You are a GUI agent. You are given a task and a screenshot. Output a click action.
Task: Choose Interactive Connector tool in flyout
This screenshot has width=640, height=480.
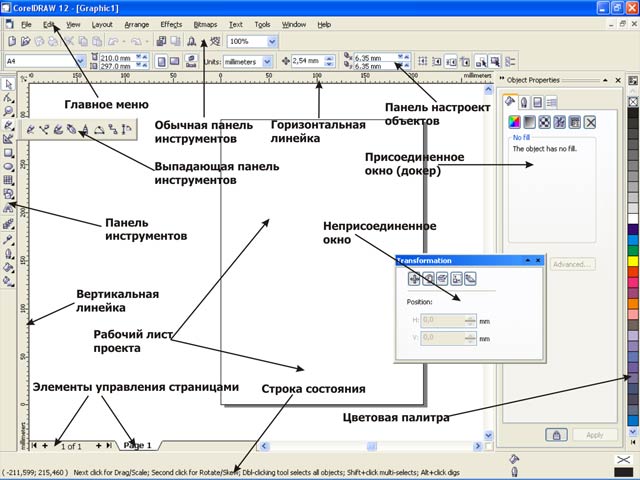(x=113, y=129)
